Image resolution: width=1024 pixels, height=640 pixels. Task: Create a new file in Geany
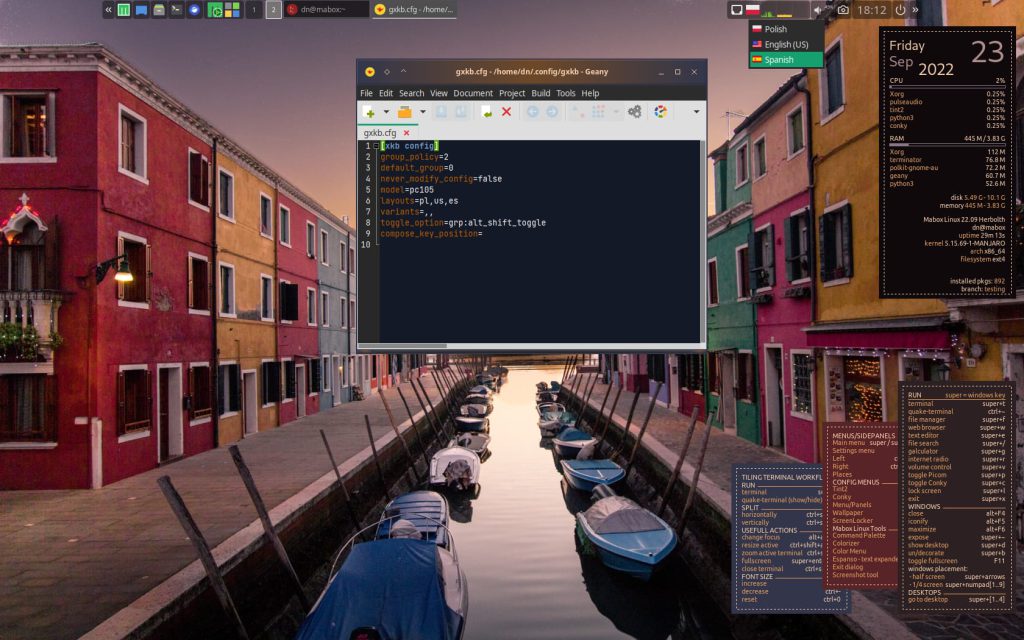(x=369, y=112)
